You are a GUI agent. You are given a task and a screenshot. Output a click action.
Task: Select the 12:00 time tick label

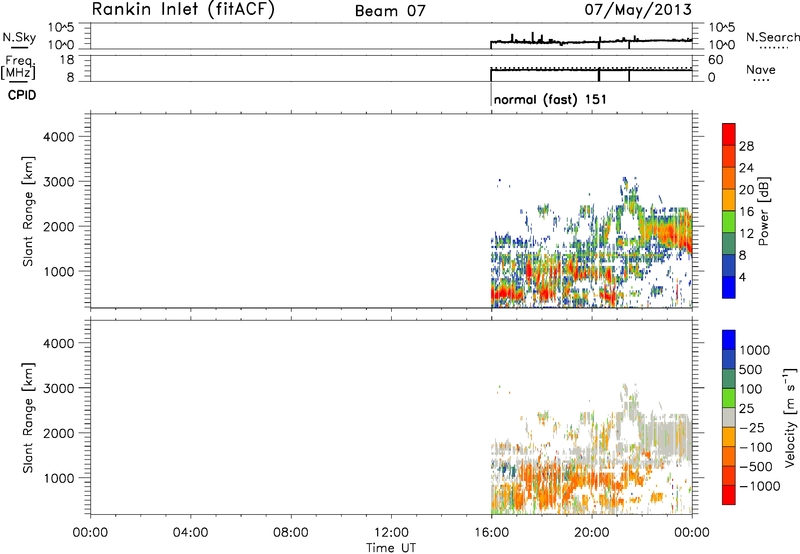click(391, 533)
